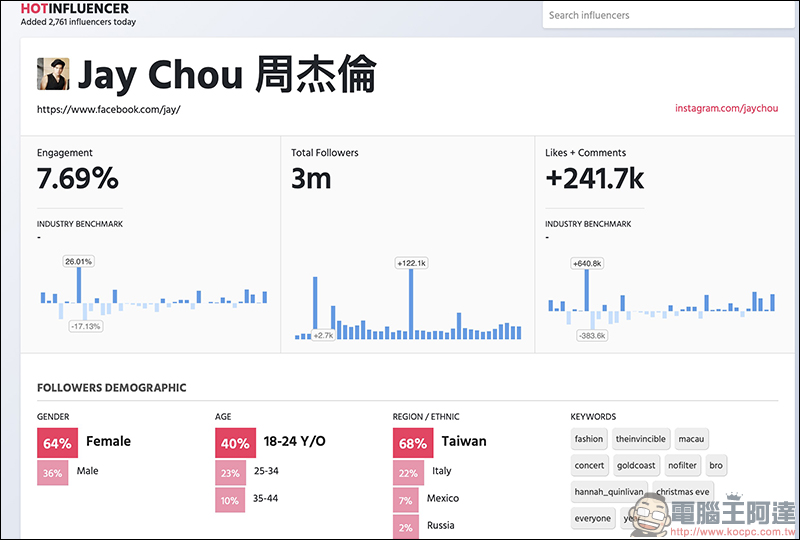Click the Female gender label
800x540 pixels.
[108, 441]
